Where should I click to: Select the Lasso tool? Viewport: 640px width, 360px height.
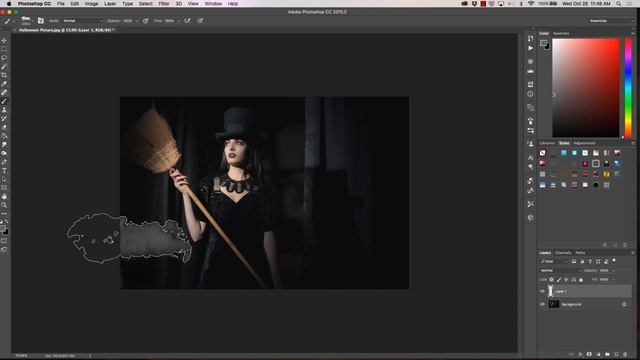[x=4, y=58]
